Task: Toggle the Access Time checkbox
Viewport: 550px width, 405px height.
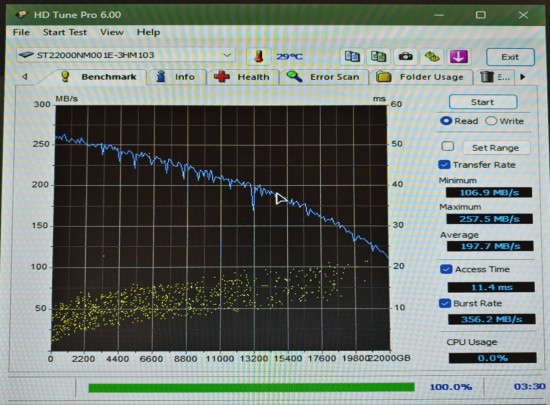Action: [x=446, y=269]
